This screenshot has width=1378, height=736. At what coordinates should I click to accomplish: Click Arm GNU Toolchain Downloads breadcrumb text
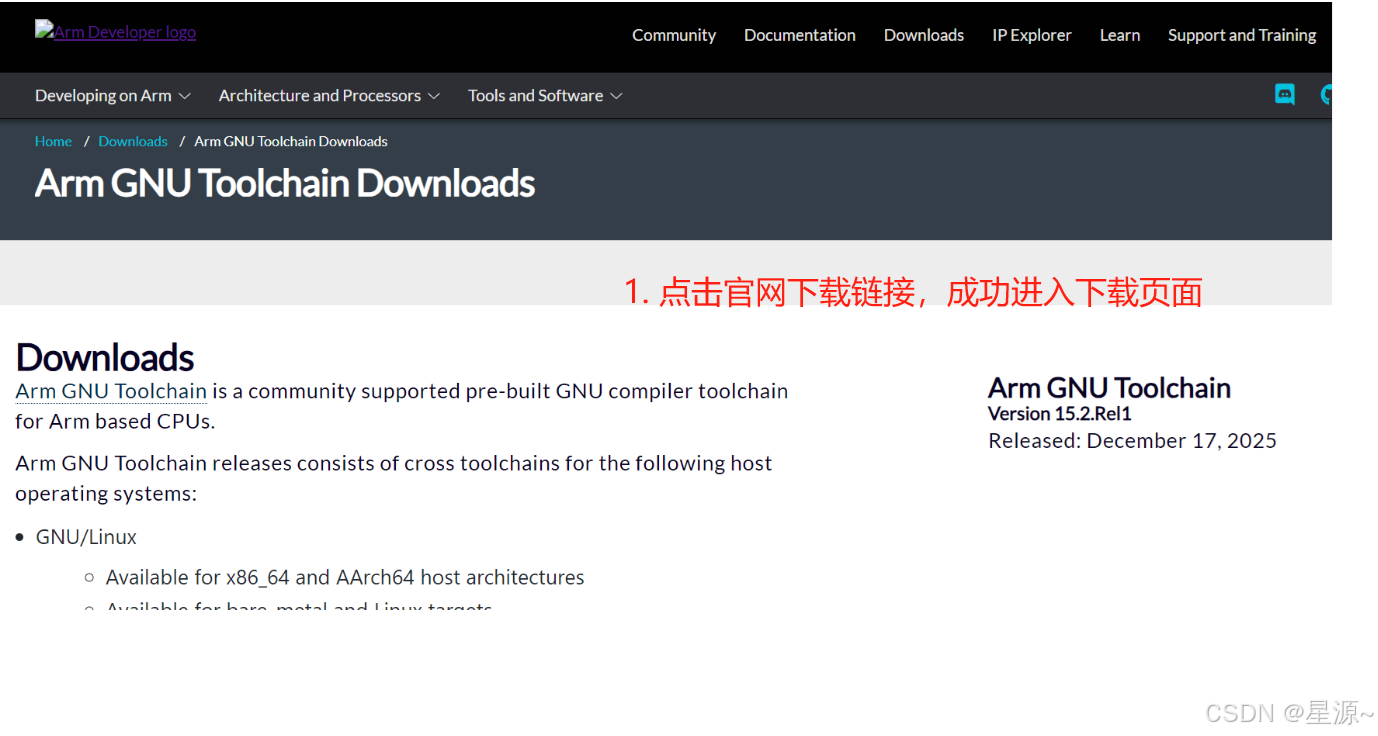point(291,141)
